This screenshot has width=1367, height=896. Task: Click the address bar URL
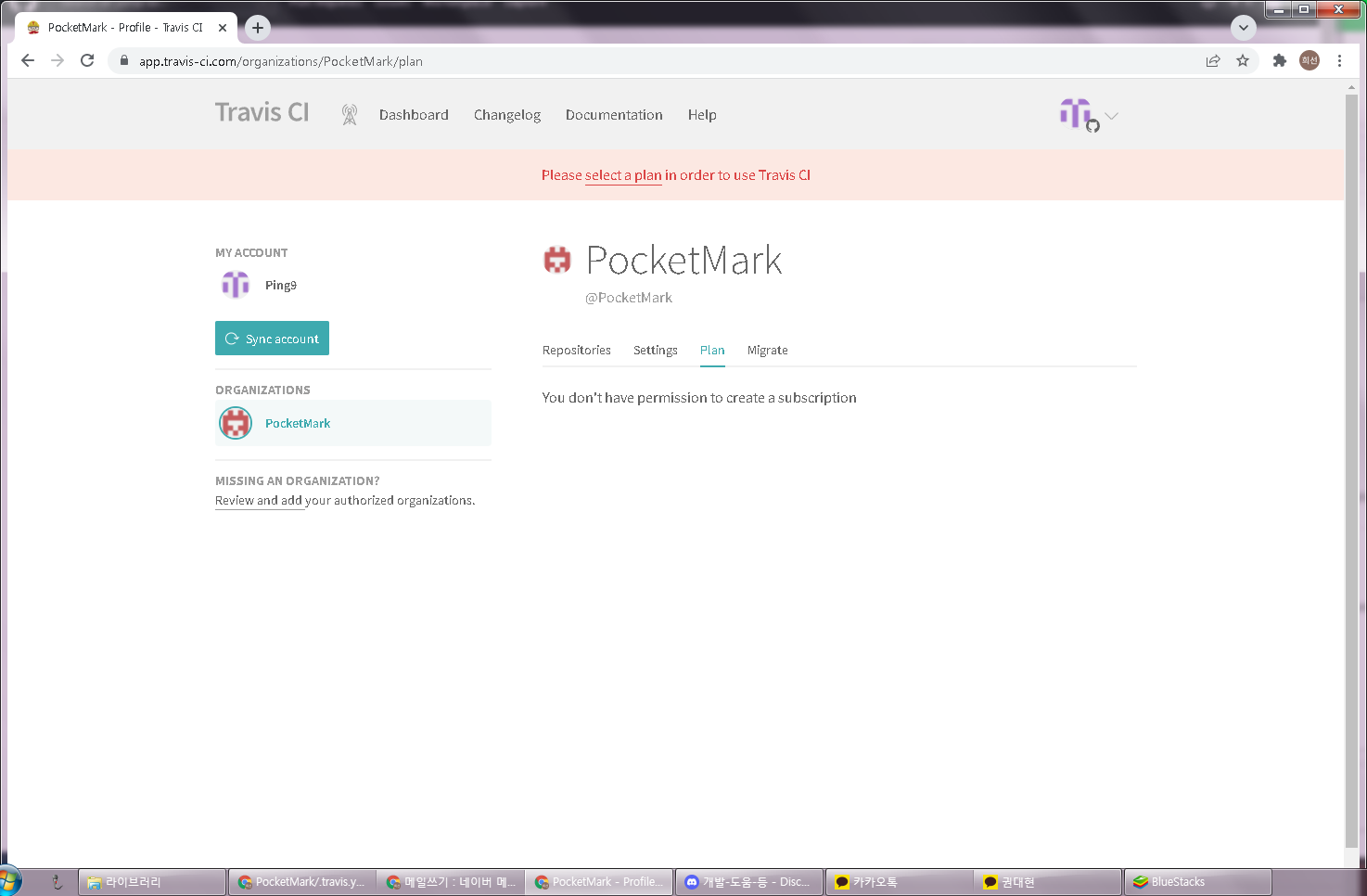tap(281, 61)
